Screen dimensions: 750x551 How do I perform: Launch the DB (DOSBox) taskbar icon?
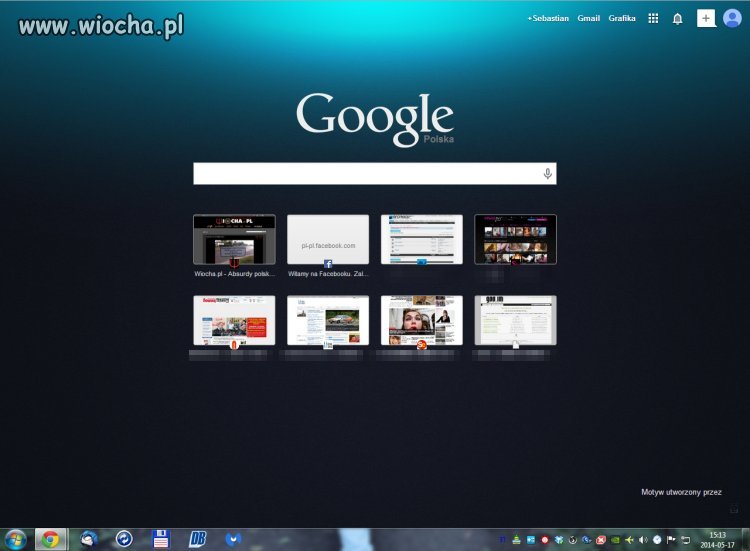[197, 539]
